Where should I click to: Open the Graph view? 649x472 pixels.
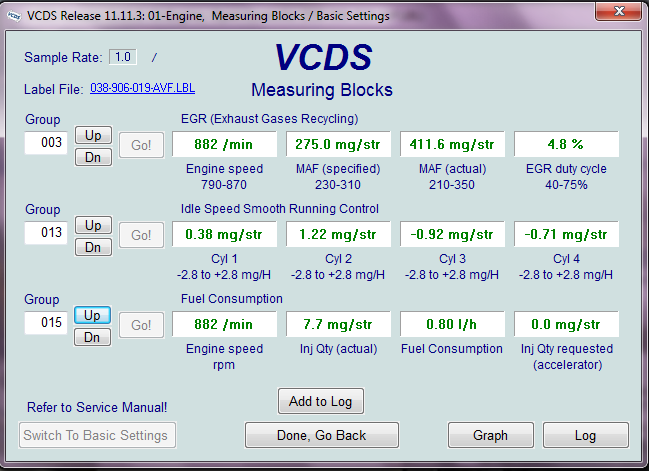pyautogui.click(x=490, y=435)
